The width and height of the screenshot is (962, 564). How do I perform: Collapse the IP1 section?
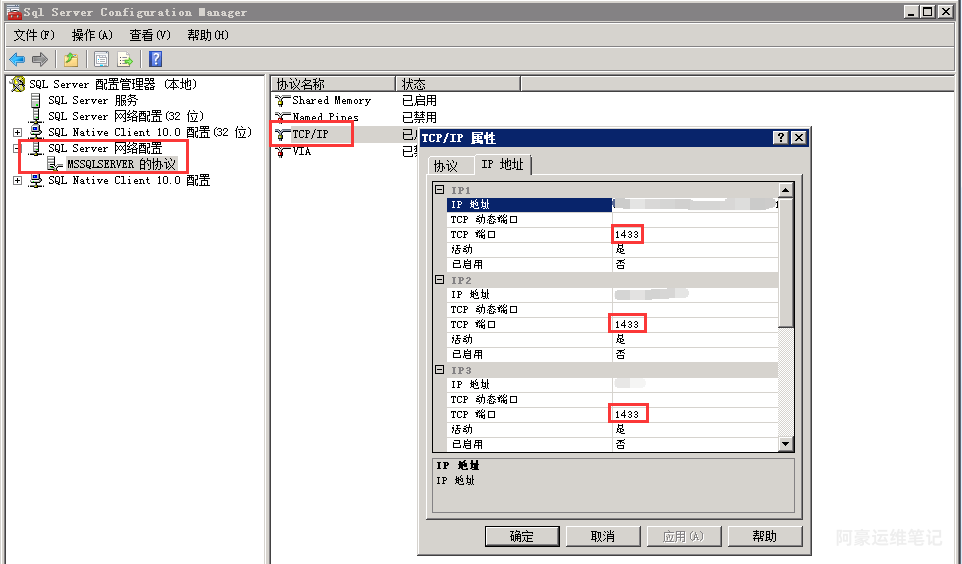point(439,190)
